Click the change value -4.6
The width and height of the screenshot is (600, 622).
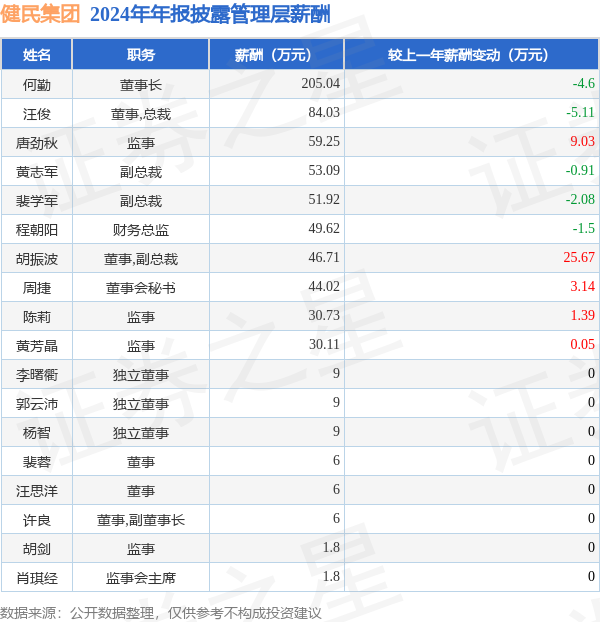(583, 83)
